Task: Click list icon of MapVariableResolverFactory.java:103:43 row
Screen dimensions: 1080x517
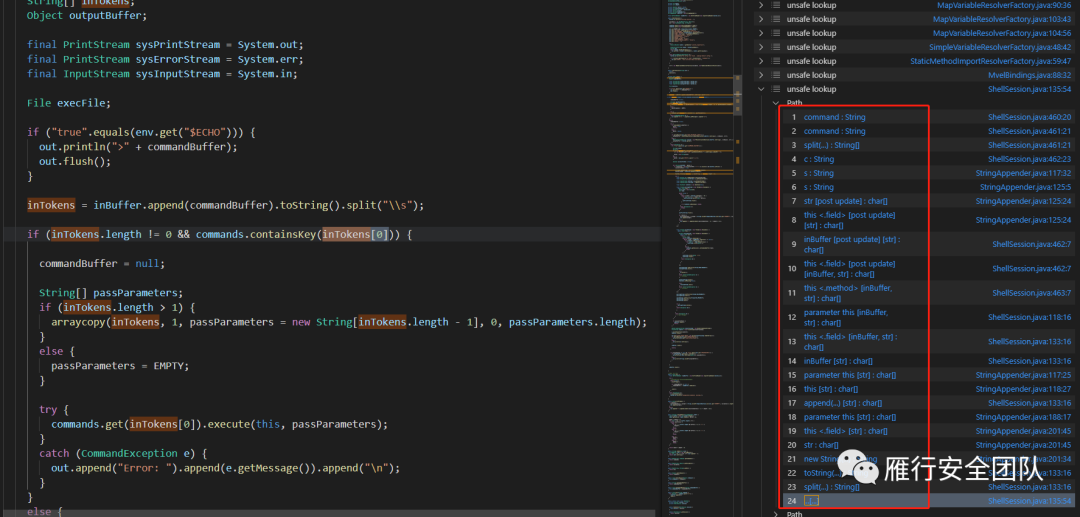Action: 776,19
